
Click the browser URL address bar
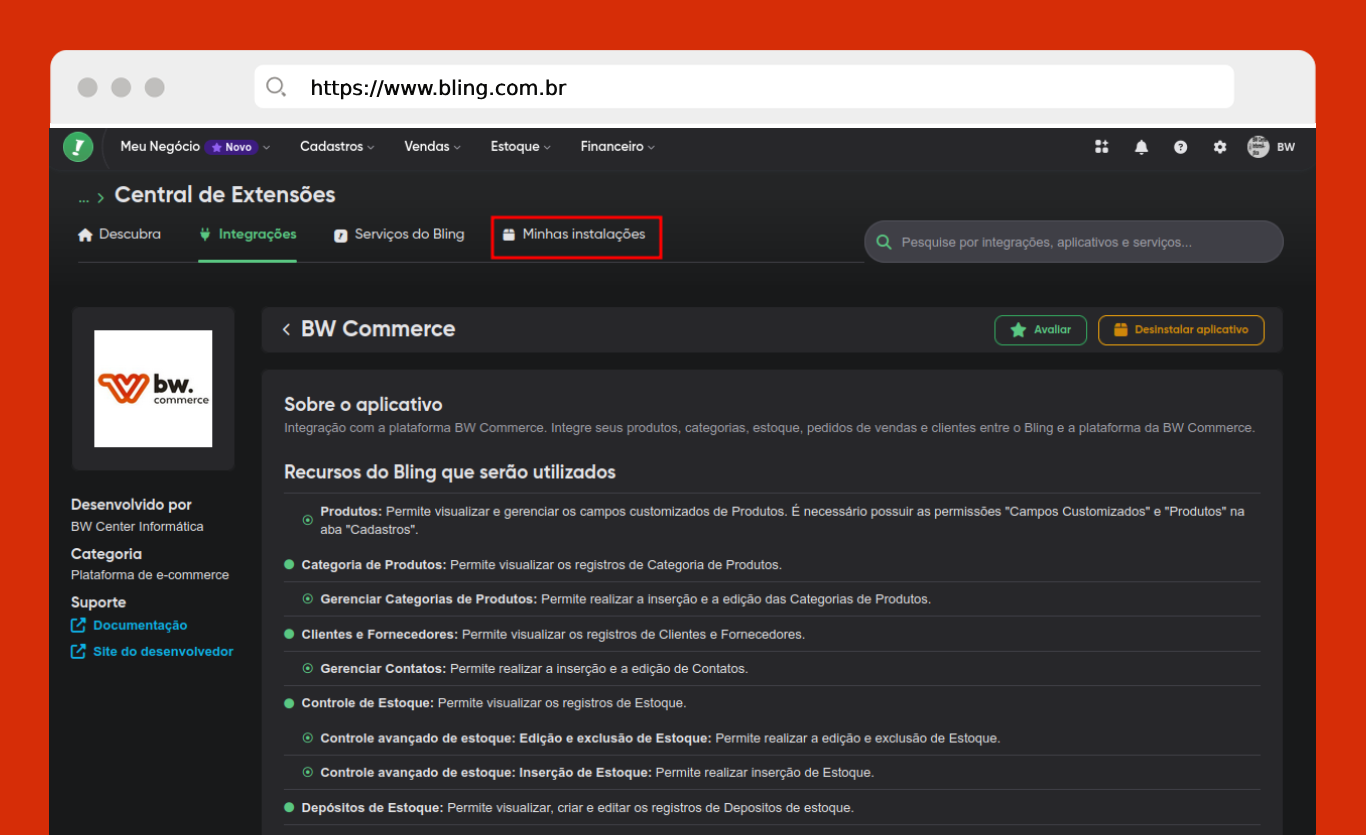tap(744, 87)
